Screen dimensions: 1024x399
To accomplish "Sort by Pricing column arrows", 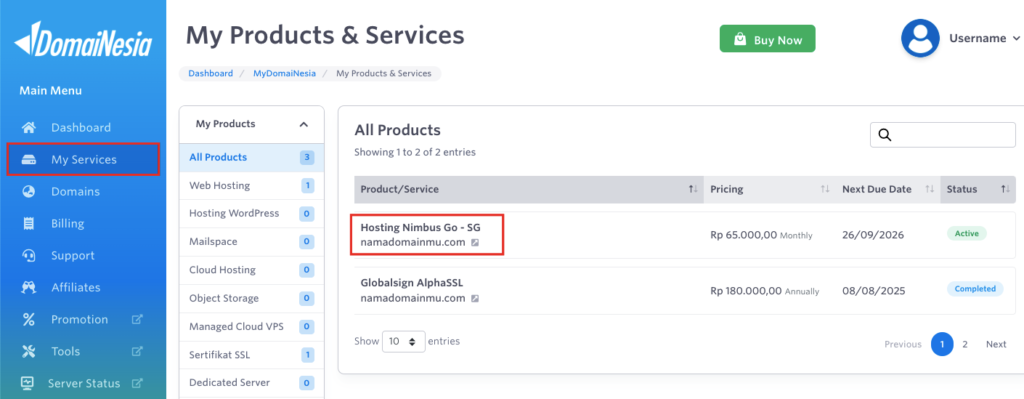I will [x=825, y=189].
